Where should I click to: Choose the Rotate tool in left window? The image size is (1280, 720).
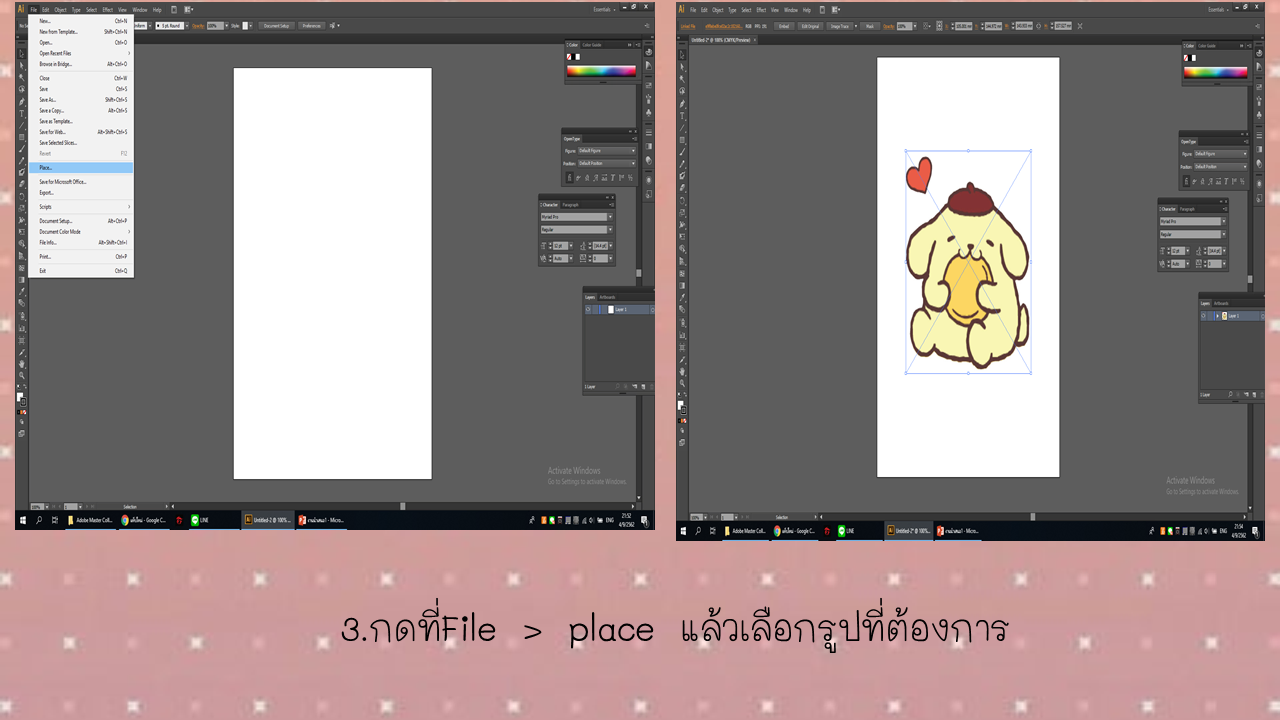point(21,196)
